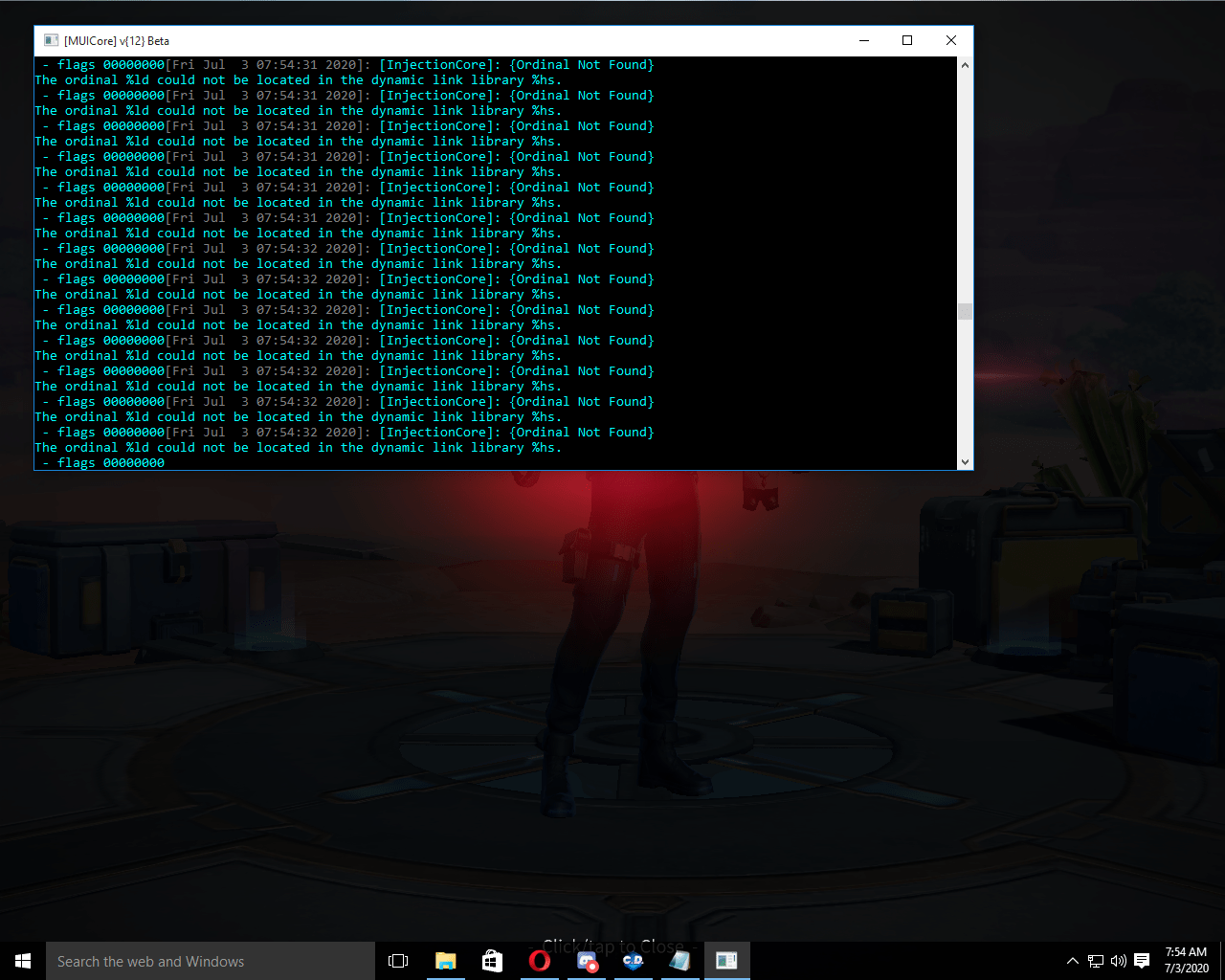The width and height of the screenshot is (1225, 980).
Task: Click the console scrollbar up arrow
Action: pyautogui.click(x=965, y=65)
